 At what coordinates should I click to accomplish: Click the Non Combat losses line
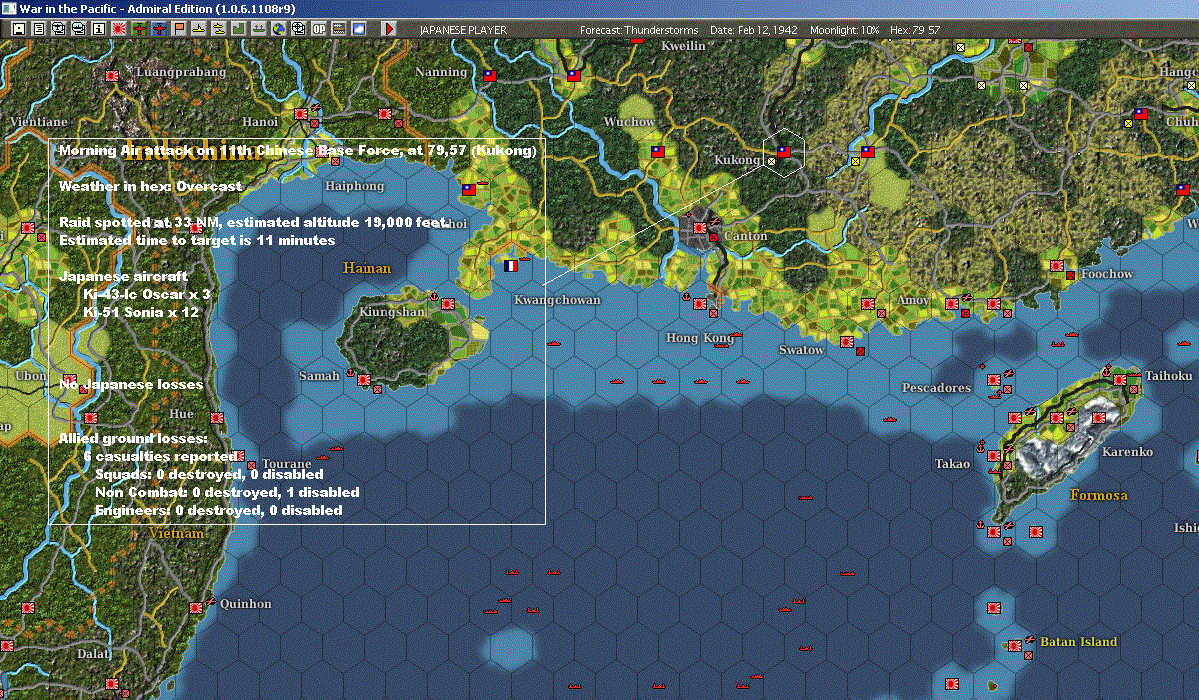click(227, 492)
